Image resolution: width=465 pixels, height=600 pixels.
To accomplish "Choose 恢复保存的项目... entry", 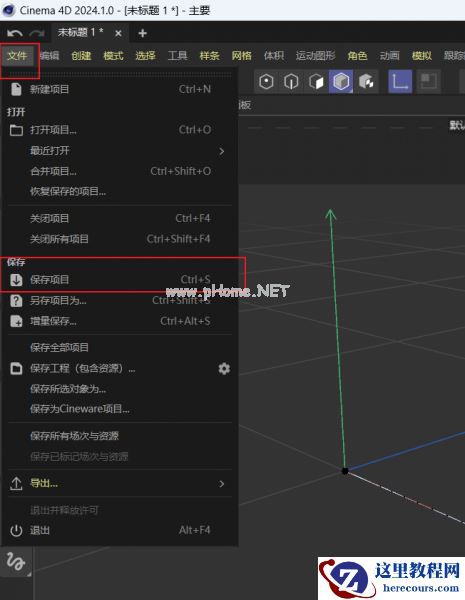I will [119, 191].
